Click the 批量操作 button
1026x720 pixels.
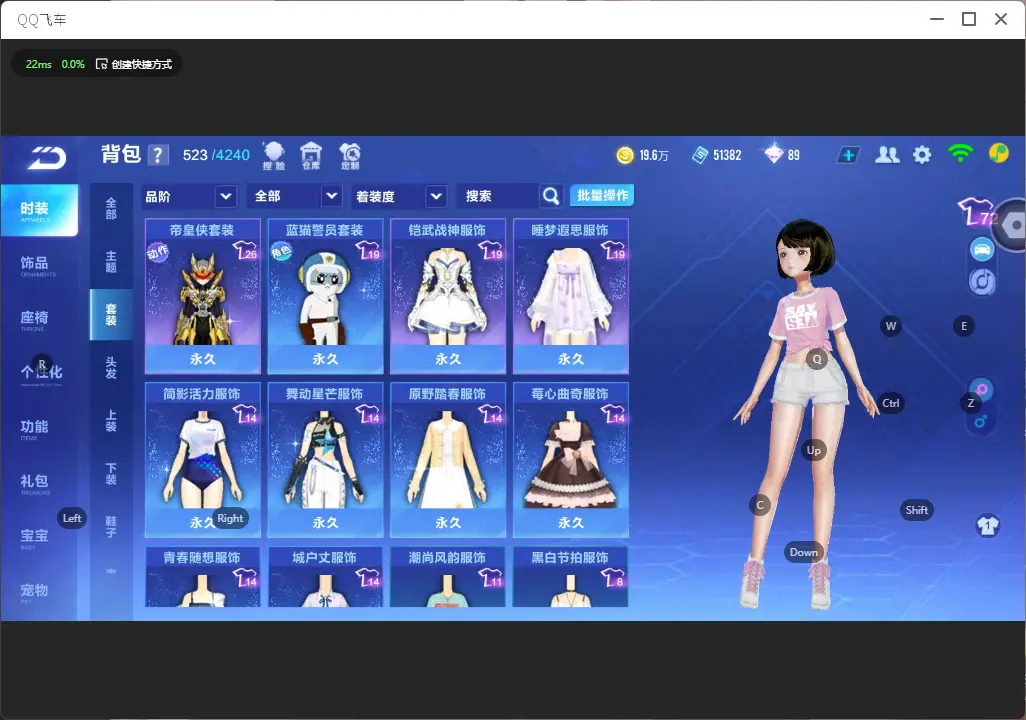[602, 196]
